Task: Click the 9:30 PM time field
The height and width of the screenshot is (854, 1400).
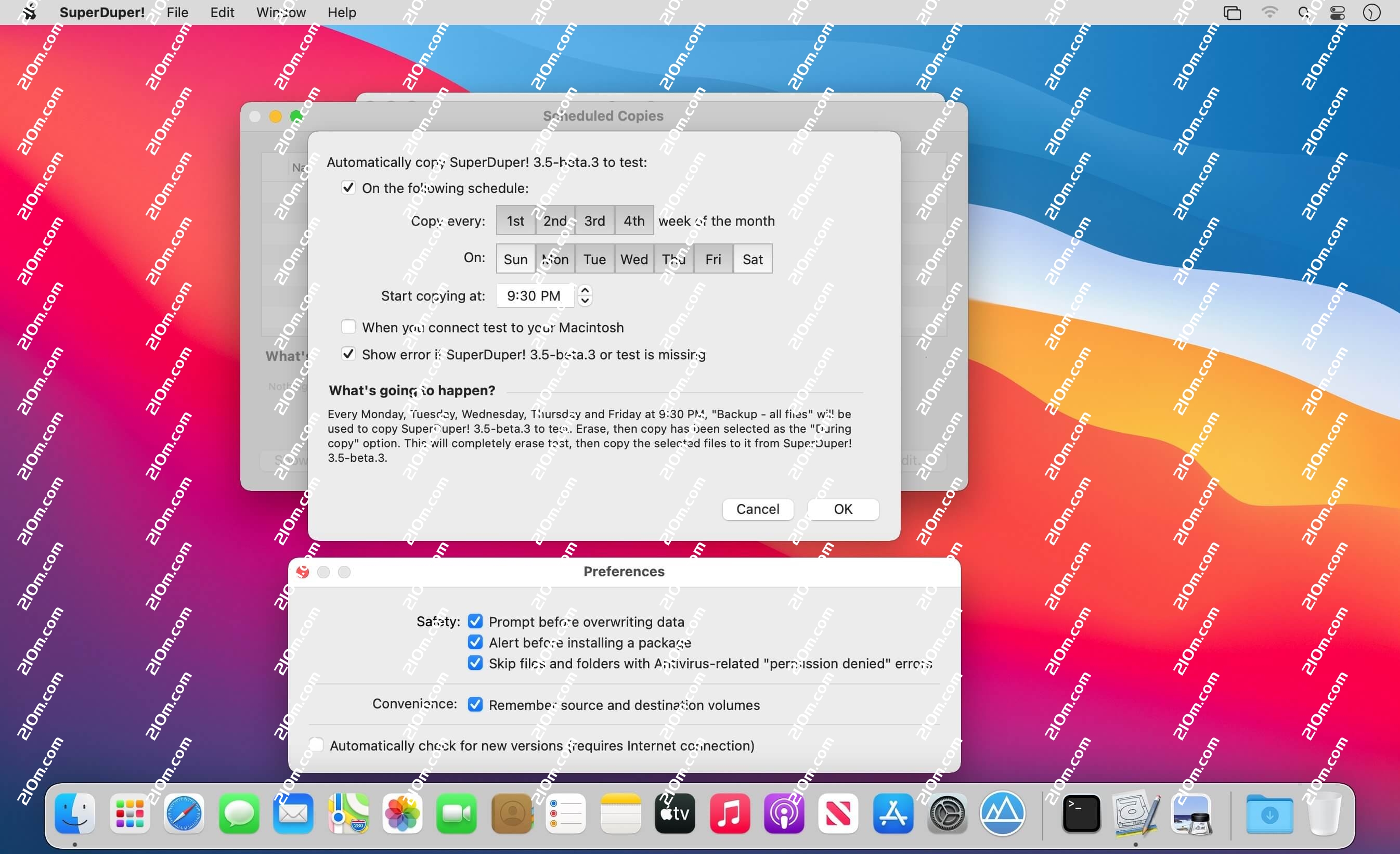Action: pos(534,295)
